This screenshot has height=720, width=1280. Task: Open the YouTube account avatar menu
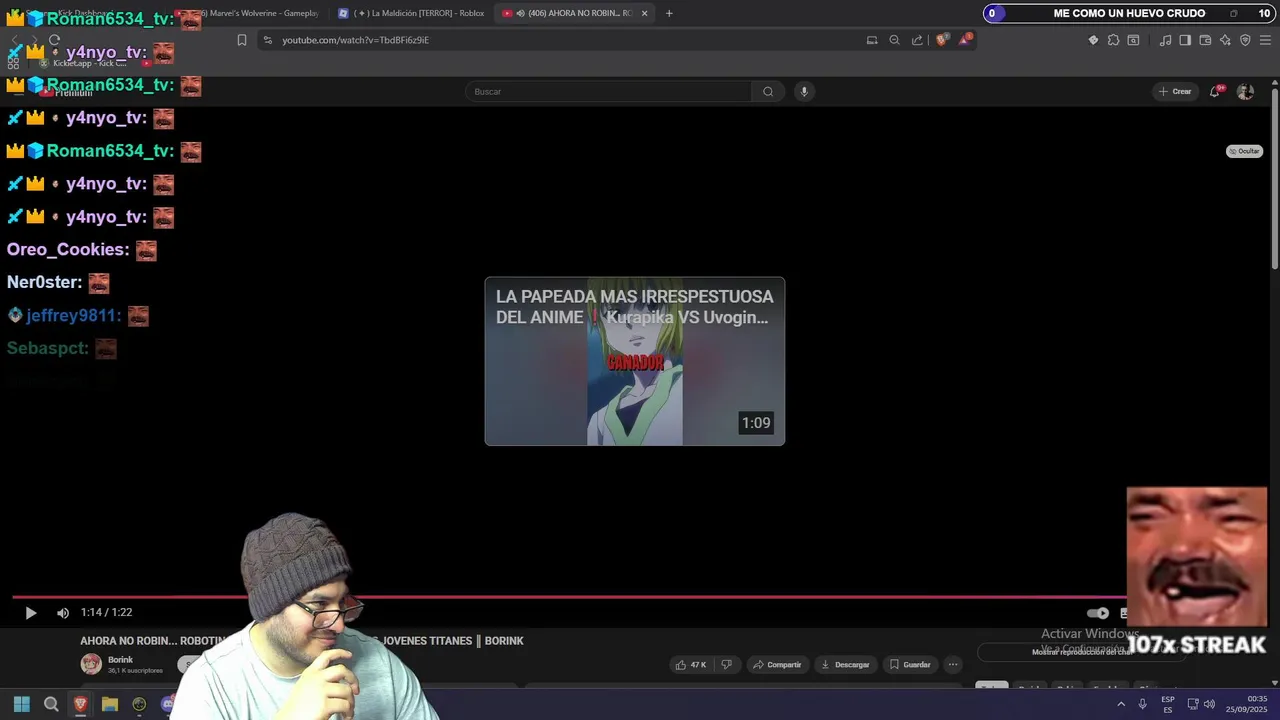(1245, 92)
